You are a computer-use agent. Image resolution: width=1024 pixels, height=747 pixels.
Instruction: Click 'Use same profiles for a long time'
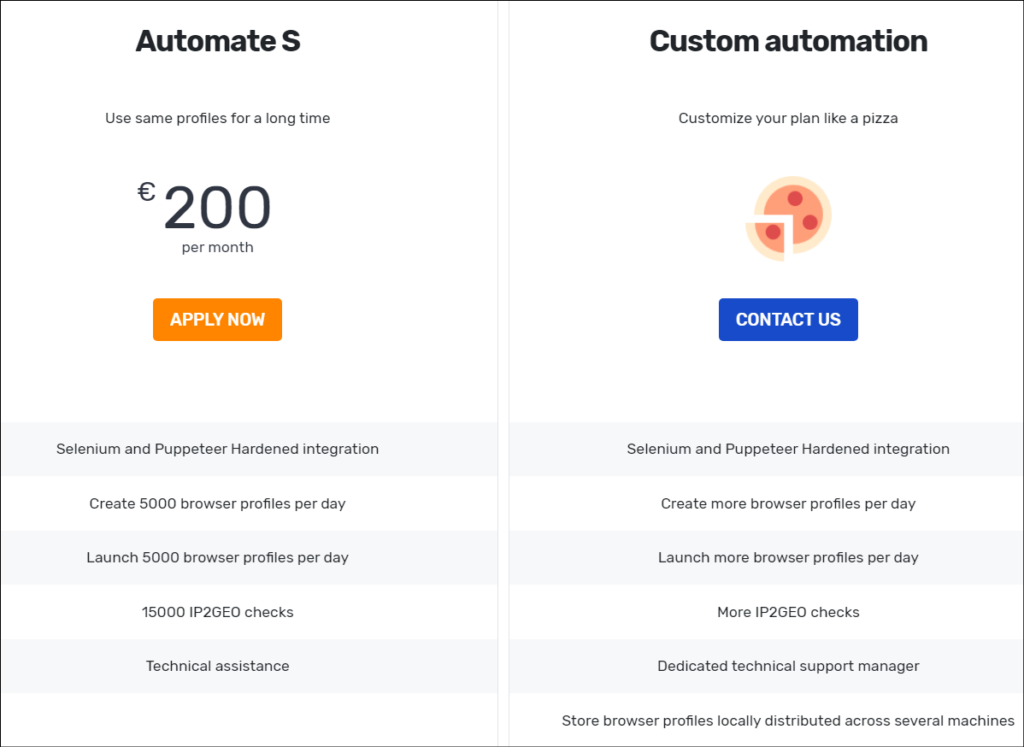click(217, 118)
